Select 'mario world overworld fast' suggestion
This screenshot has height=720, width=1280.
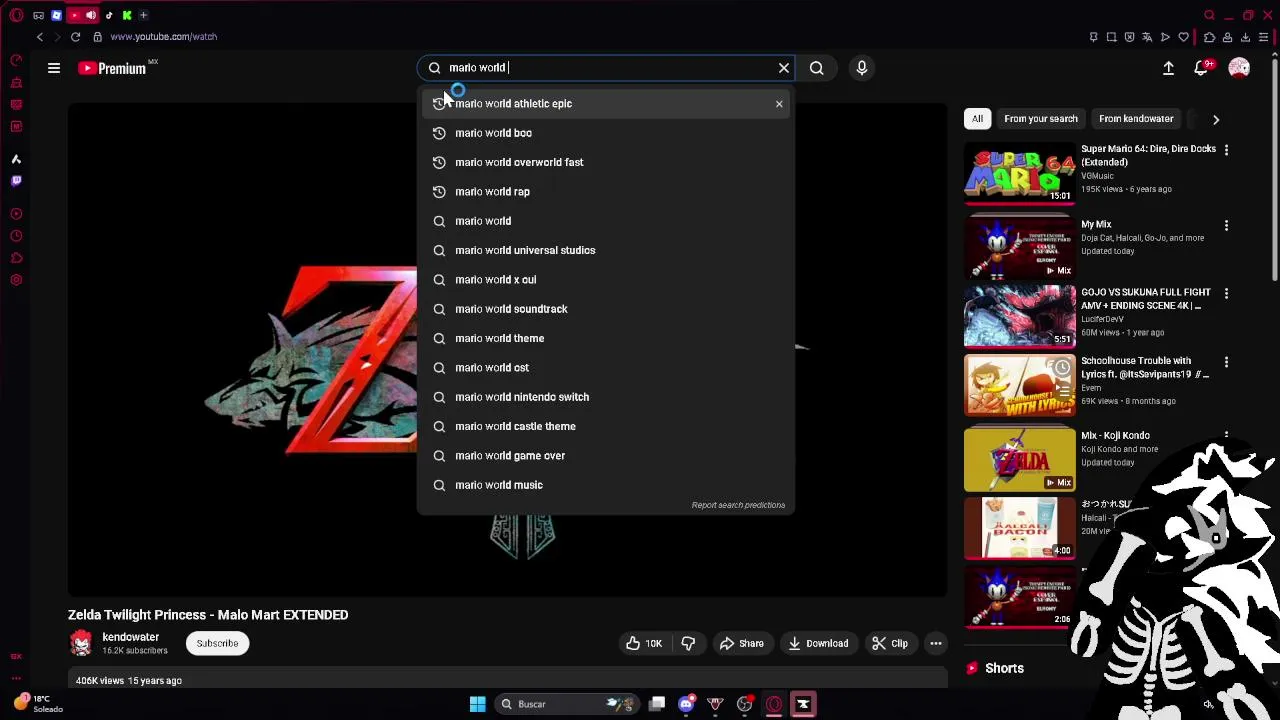[x=606, y=162]
